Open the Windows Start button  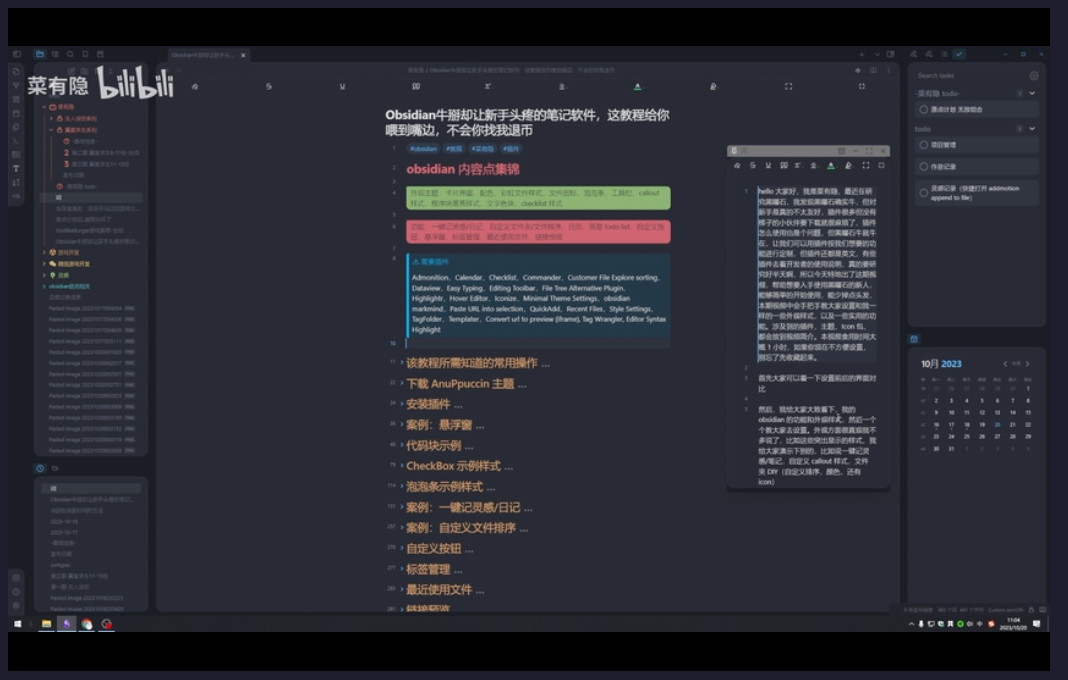(18, 623)
